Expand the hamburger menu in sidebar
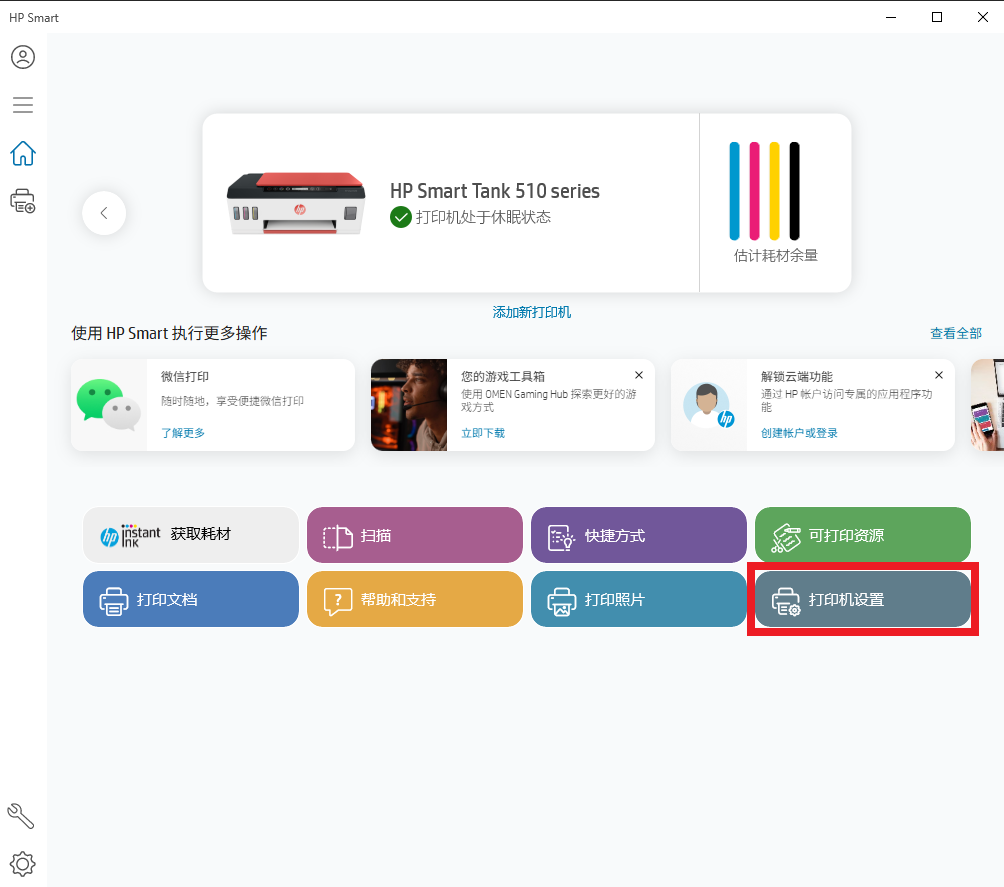This screenshot has height=887, width=1004. tap(22, 105)
